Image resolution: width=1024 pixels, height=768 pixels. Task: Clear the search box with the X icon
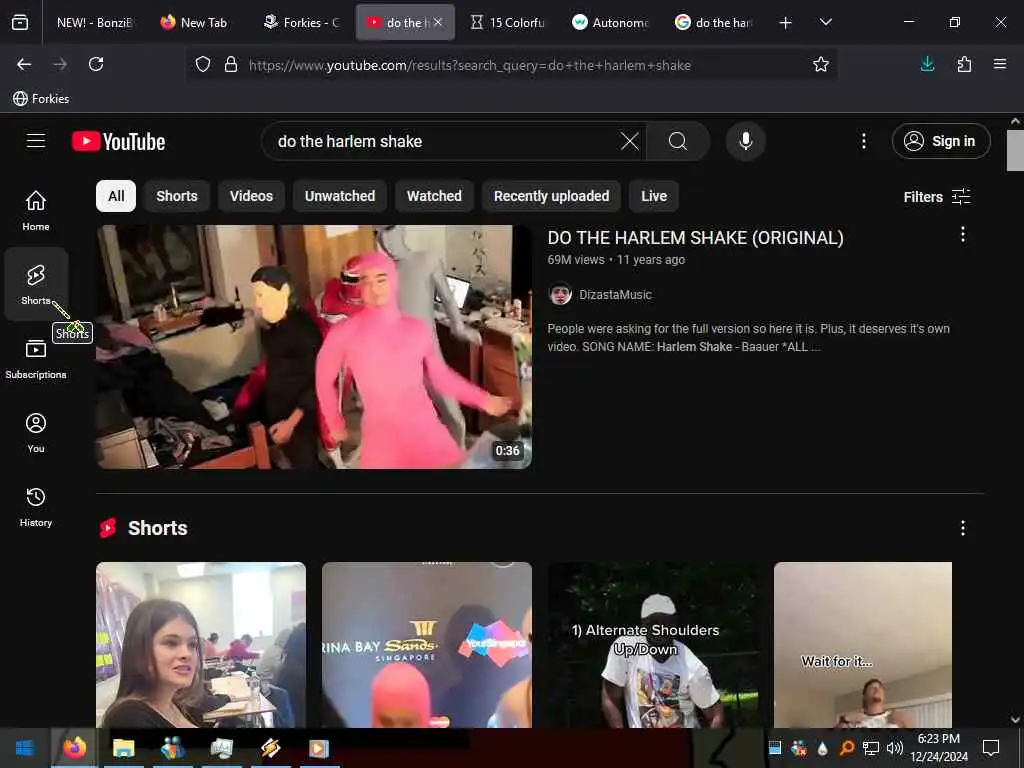point(630,141)
